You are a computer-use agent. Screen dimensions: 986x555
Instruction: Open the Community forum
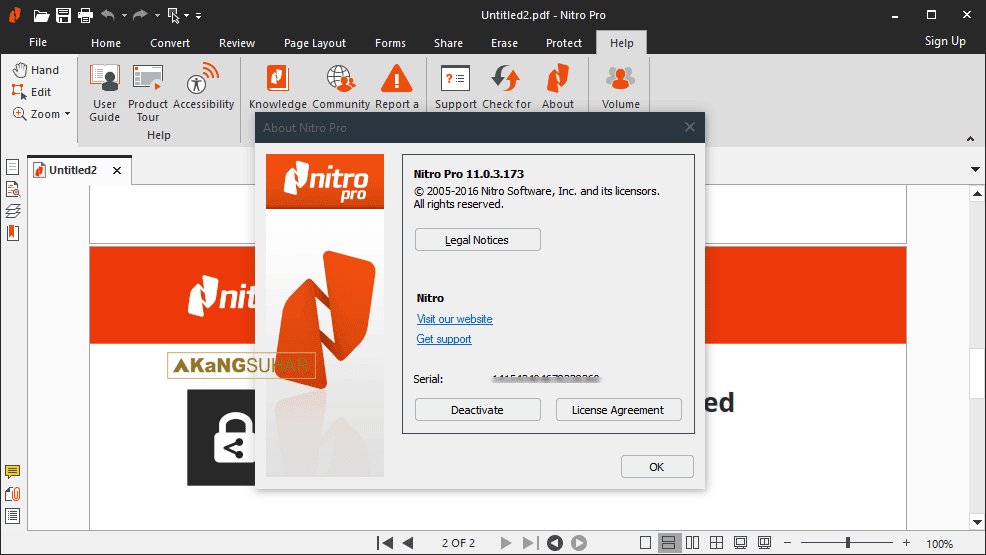341,87
